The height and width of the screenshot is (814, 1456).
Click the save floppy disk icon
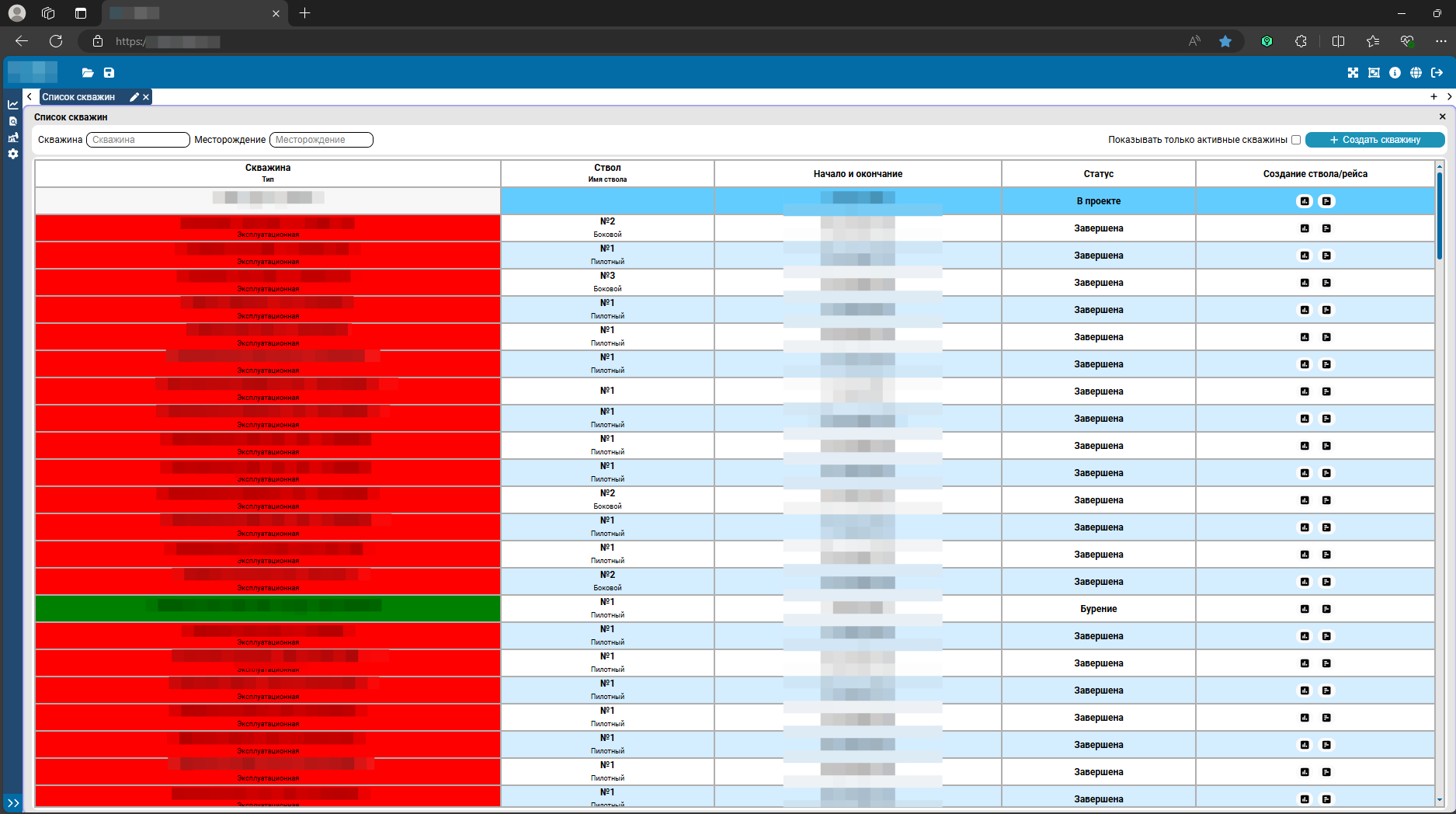click(109, 73)
